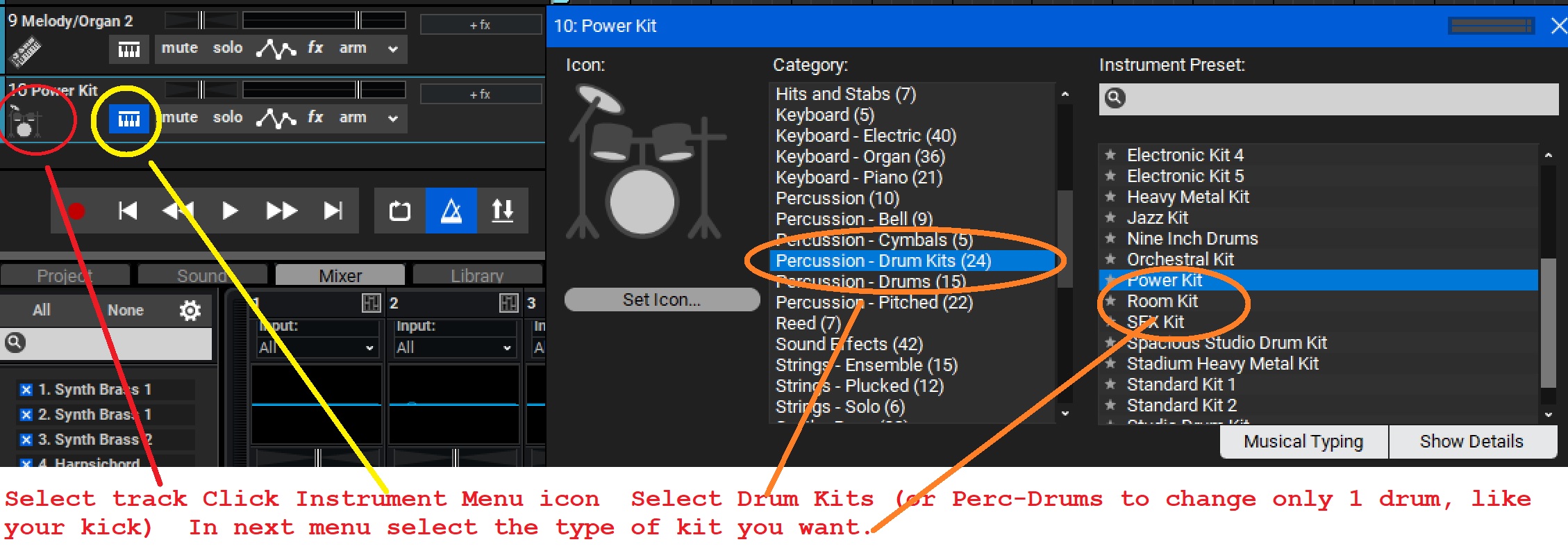
Task: Expand arm dropdown arrow on Power Kit track
Action: (x=393, y=119)
